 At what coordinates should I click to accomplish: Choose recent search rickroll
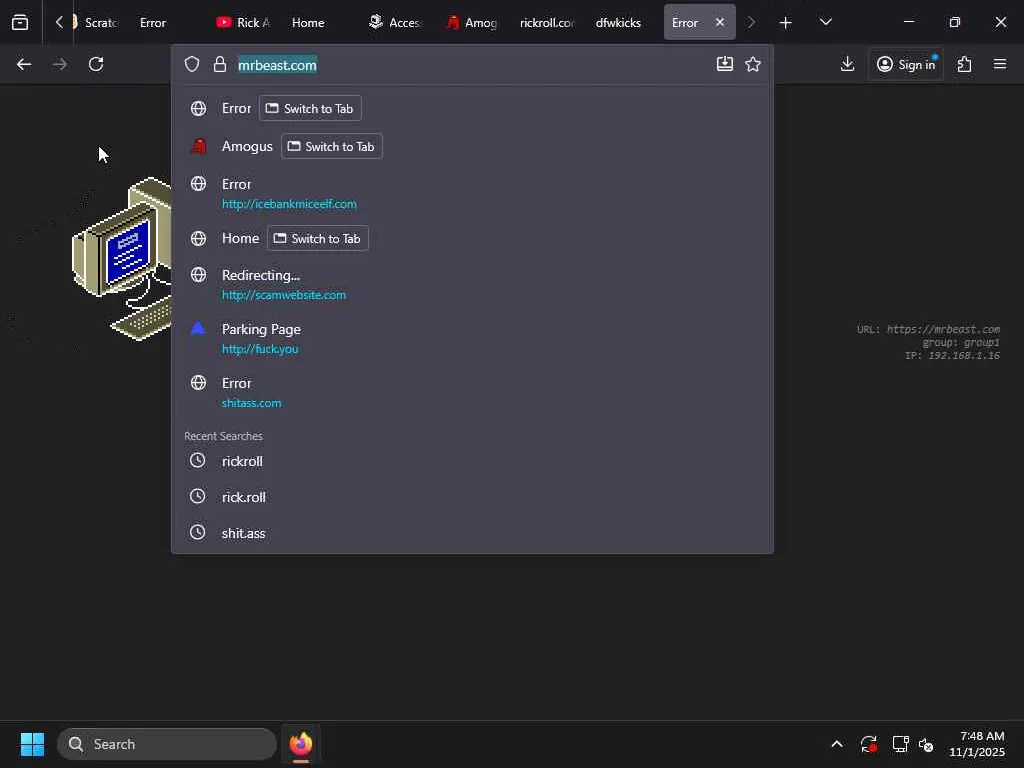point(472,461)
